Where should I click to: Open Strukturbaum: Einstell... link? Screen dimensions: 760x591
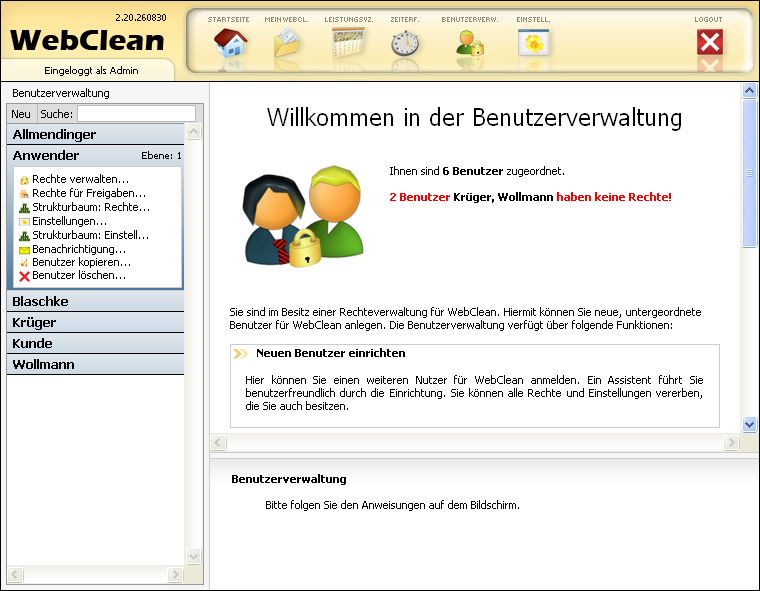pyautogui.click(x=91, y=236)
